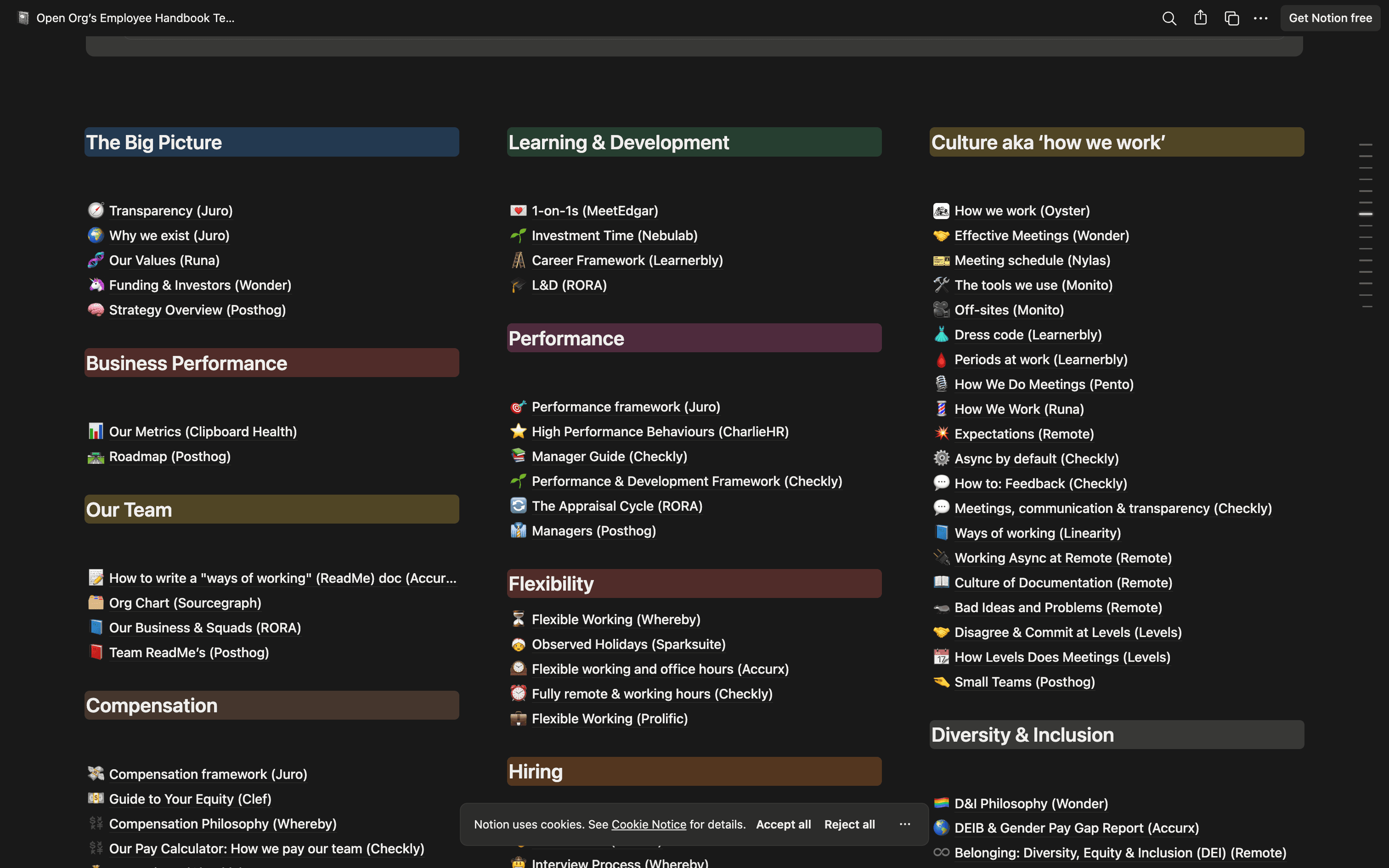The width and height of the screenshot is (1389, 868).
Task: Open How to: Feedback (Checkly)
Action: 1041,483
